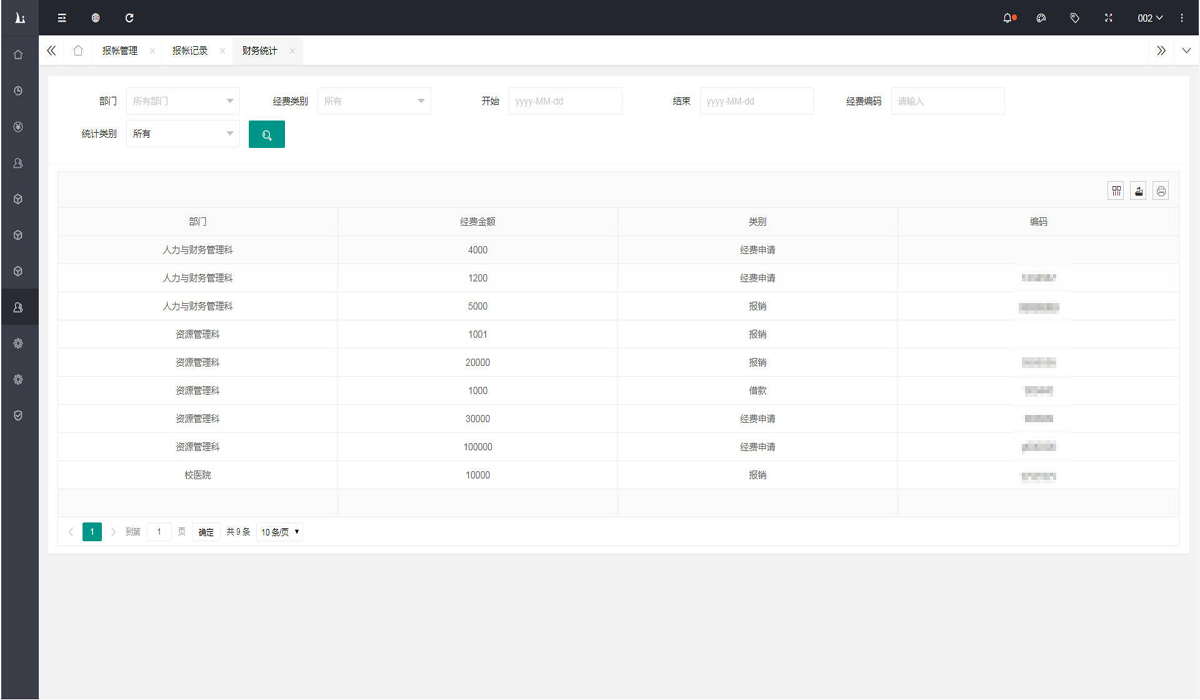Viewport: 1200px width, 700px height.
Task: Click the 开始 date input field
Action: 565,101
